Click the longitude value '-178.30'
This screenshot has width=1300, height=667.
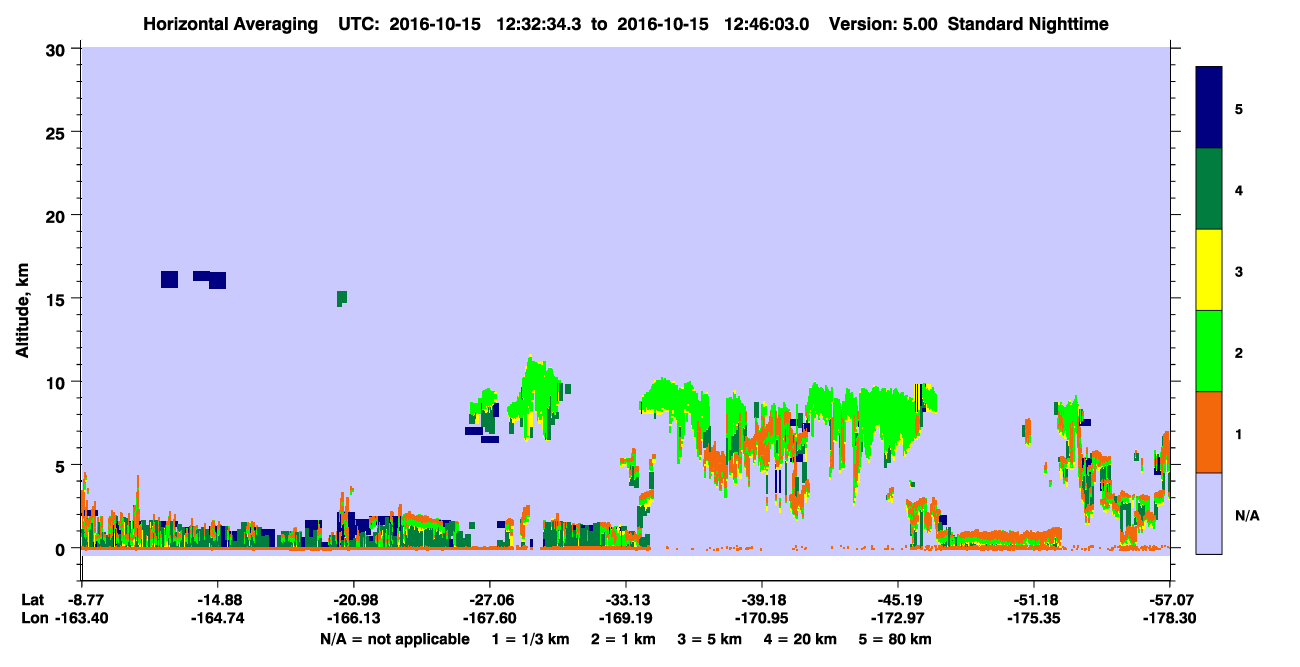1170,618
